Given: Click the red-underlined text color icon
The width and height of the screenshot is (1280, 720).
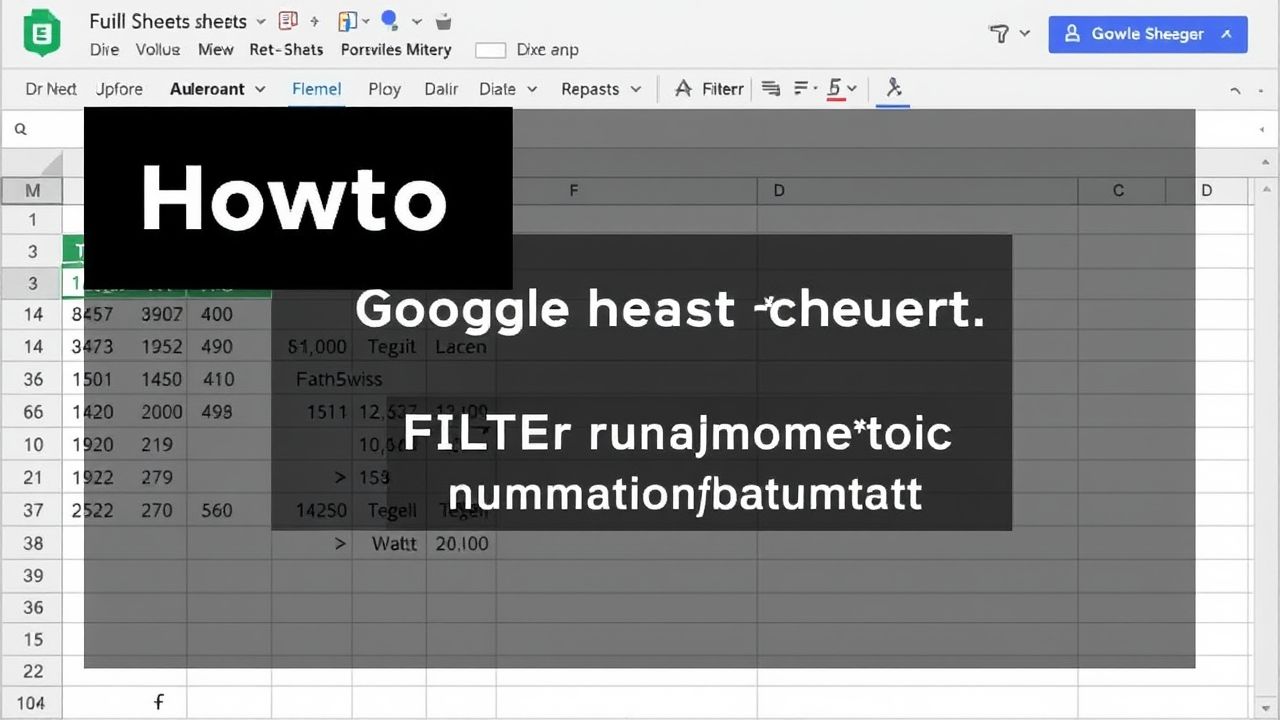Looking at the screenshot, I should coord(834,89).
